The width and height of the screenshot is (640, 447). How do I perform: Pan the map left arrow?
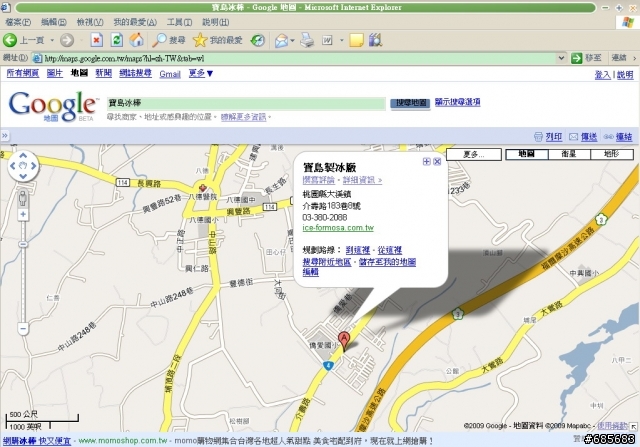point(13,166)
